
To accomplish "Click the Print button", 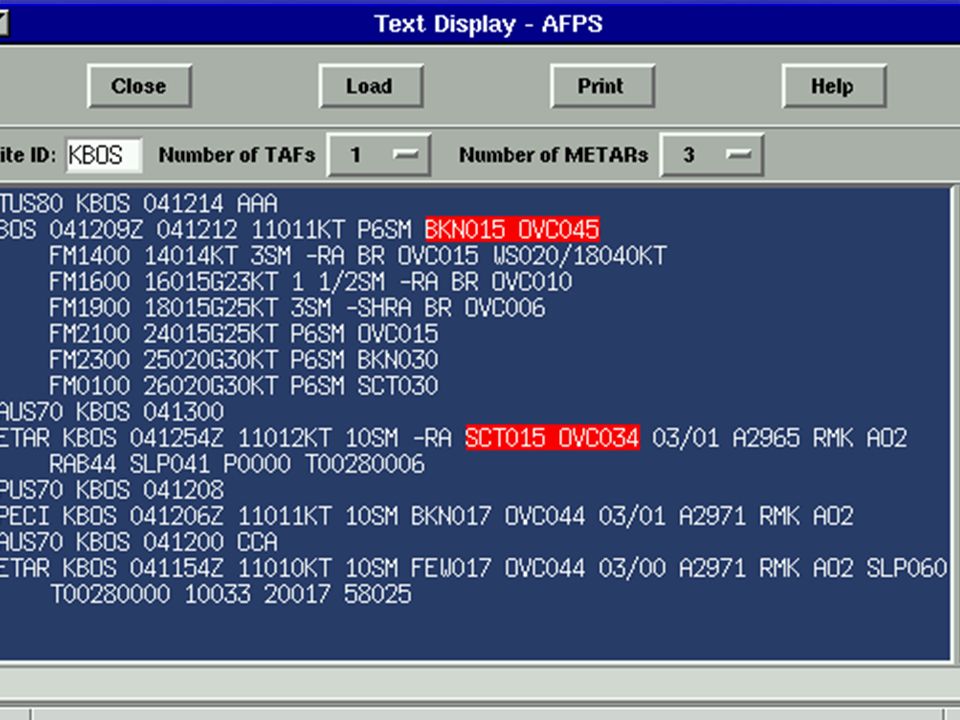I will (602, 86).
